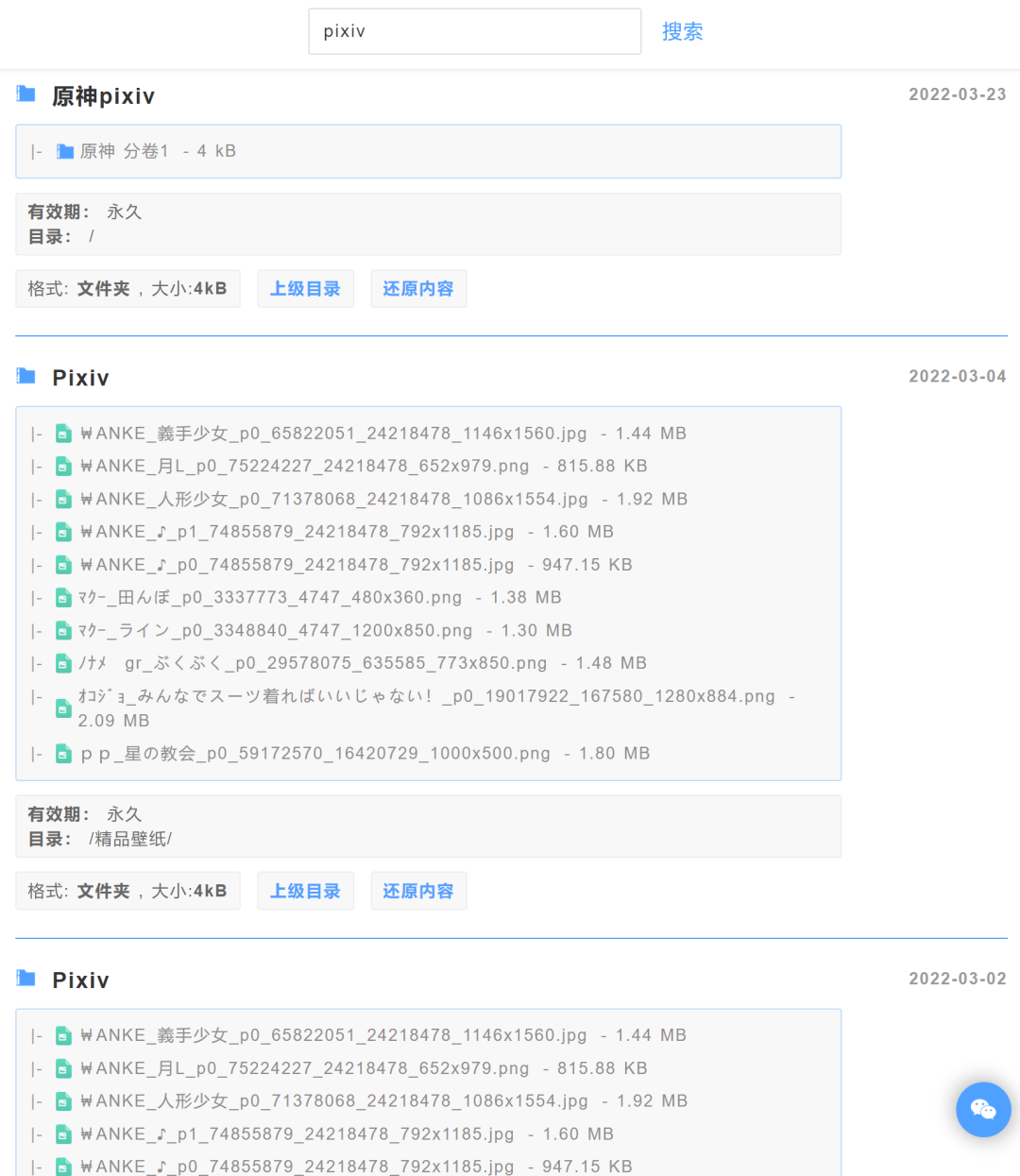Select 月L 815.88 KB file in 2022-03-02 list
The image size is (1020, 1176).
click(x=304, y=1068)
